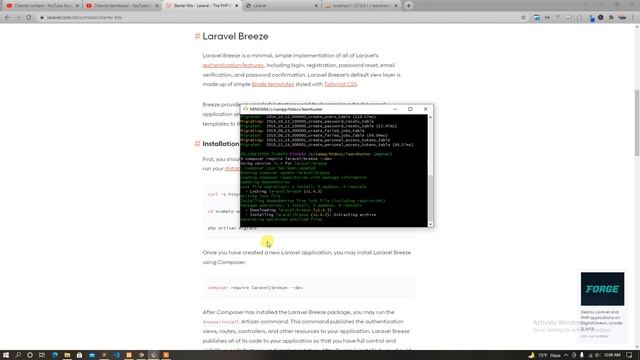The height and width of the screenshot is (360, 640).
Task: Open the XAMPP icon on the taskbar
Action: pyautogui.click(x=166, y=355)
